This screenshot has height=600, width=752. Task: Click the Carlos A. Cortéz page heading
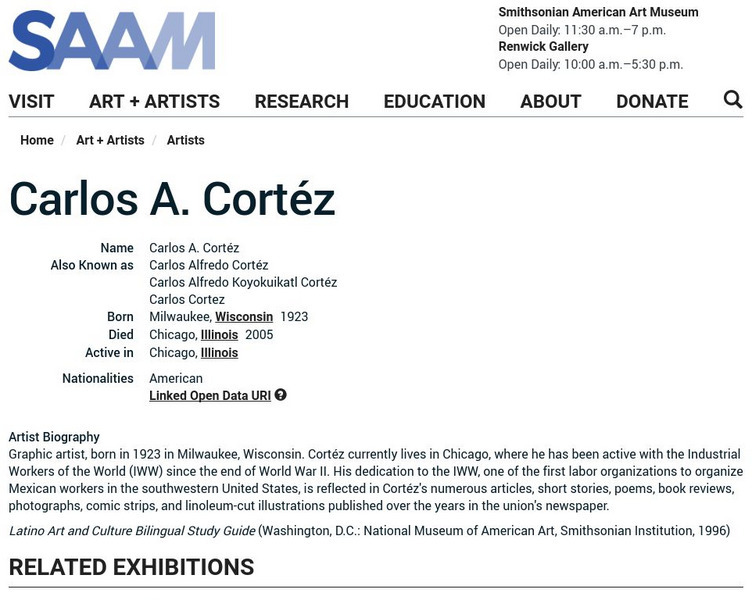pyautogui.click(x=172, y=198)
